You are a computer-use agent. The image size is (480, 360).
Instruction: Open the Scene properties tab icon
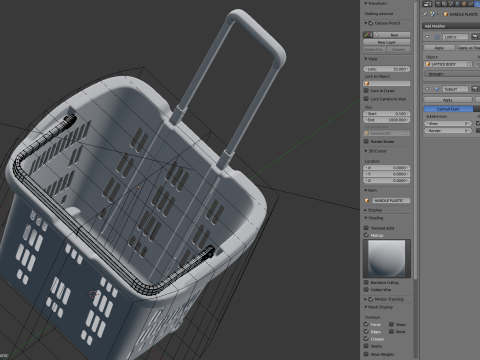(451, 4)
